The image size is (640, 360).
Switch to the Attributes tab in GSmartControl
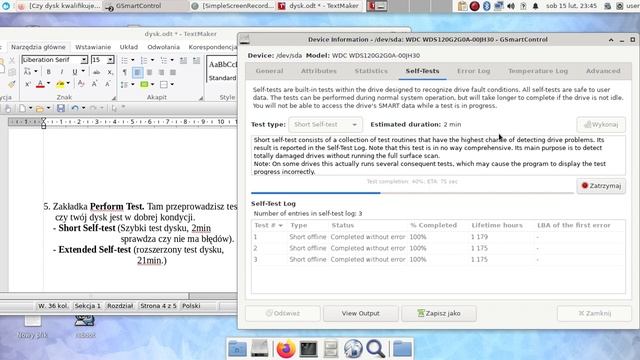pyautogui.click(x=319, y=71)
